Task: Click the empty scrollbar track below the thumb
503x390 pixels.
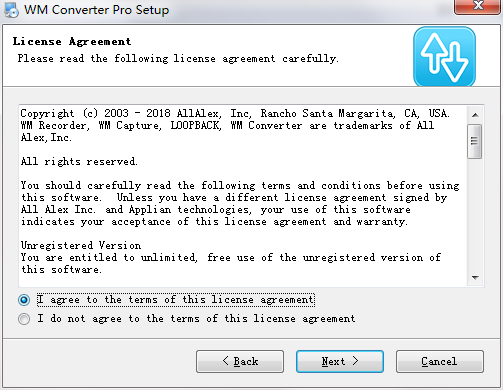Action: (x=475, y=214)
